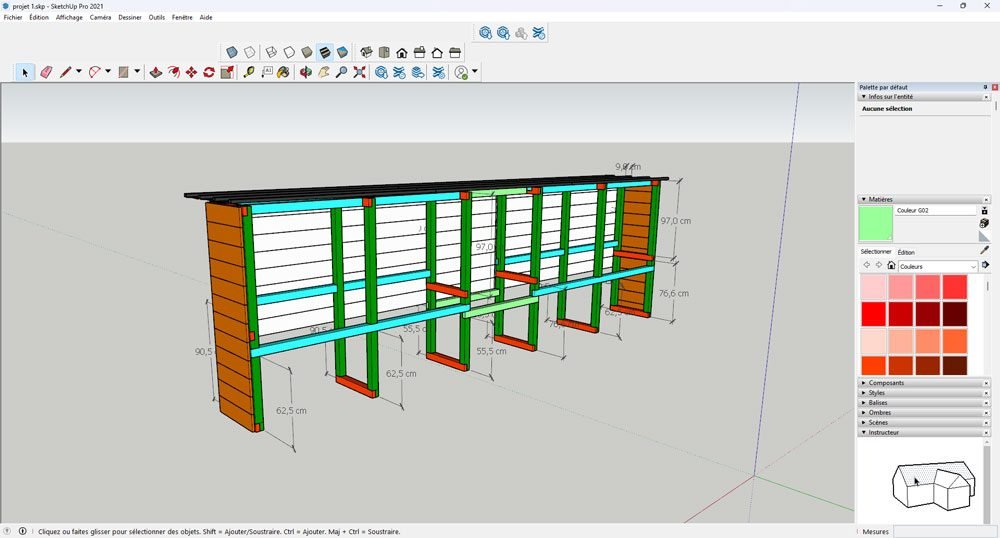The image size is (1000, 538).
Task: Open the Extension Manager icon
Action: click(439, 72)
